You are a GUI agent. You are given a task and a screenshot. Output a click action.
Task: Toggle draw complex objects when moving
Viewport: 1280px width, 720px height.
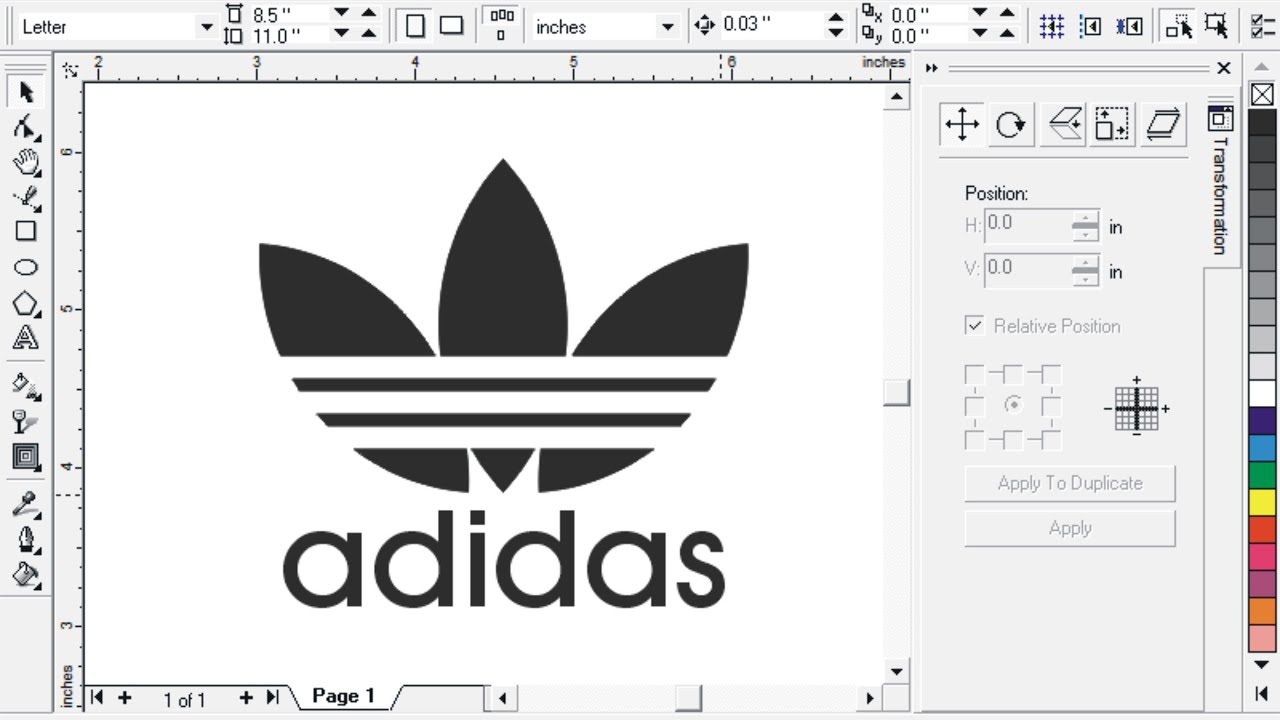(x=1179, y=26)
